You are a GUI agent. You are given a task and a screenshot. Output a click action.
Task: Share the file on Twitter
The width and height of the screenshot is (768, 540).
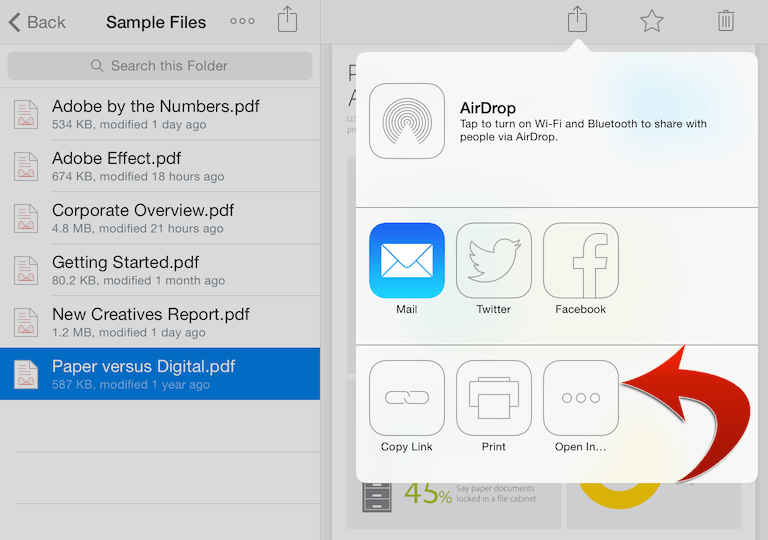[x=493, y=261]
